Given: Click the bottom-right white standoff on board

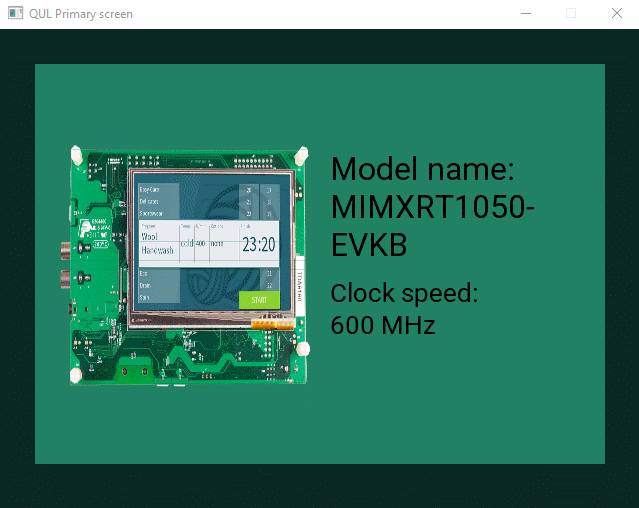Looking at the screenshot, I should [303, 348].
